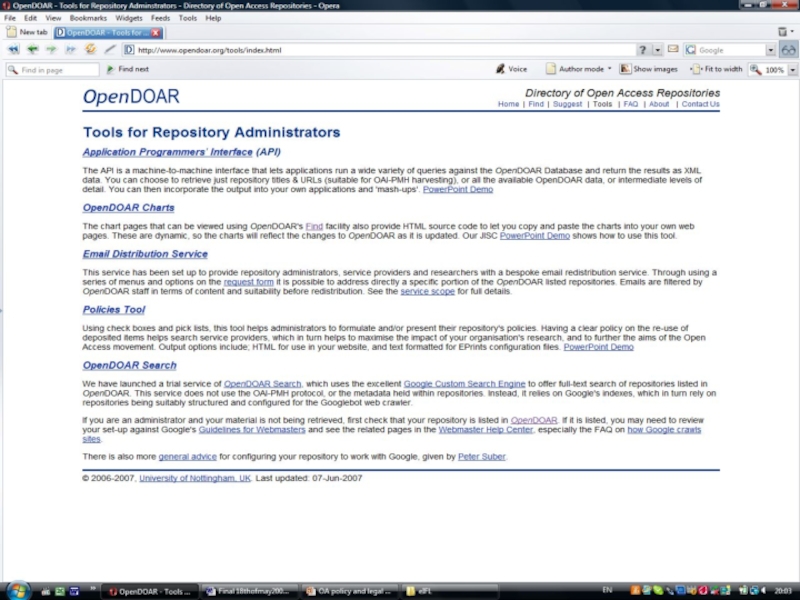800x600 pixels.
Task: Reload the page with the refresh icon
Action: [90, 49]
